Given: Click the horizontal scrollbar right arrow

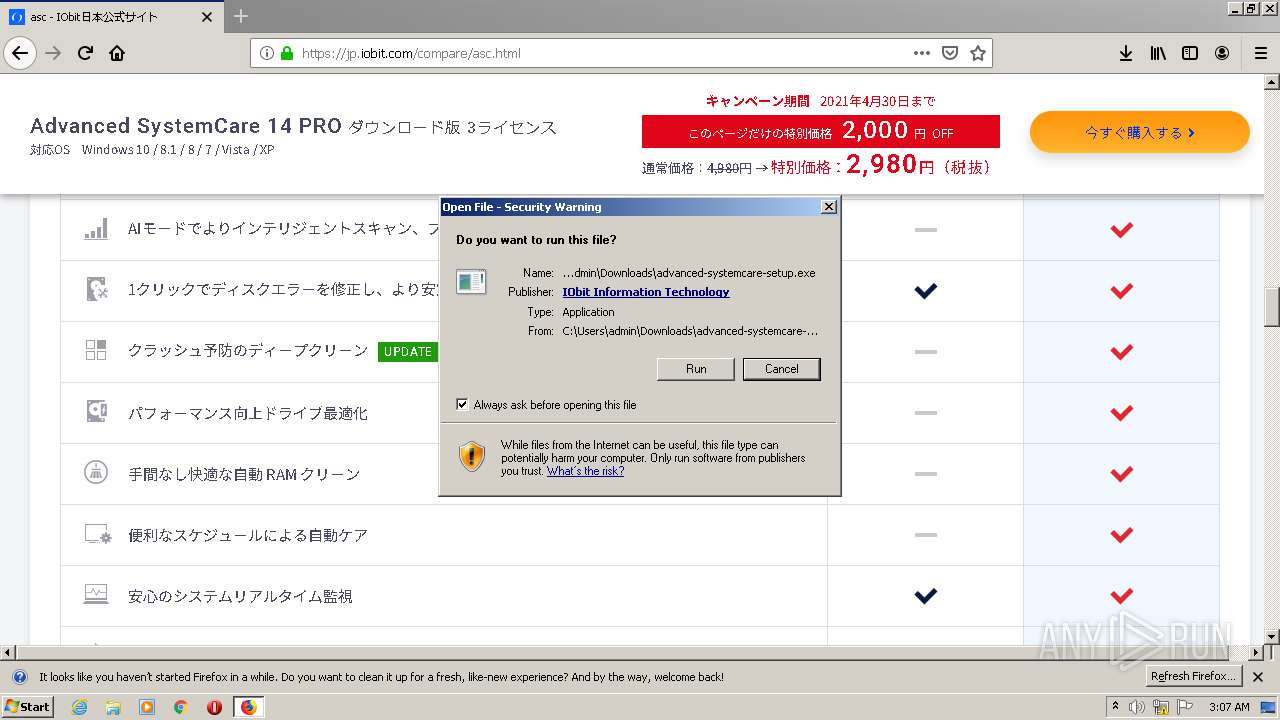Looking at the screenshot, I should tap(1256, 651).
